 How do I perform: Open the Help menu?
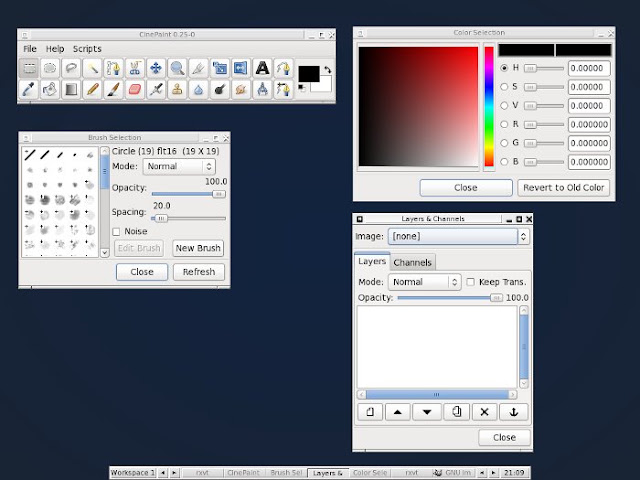55,49
